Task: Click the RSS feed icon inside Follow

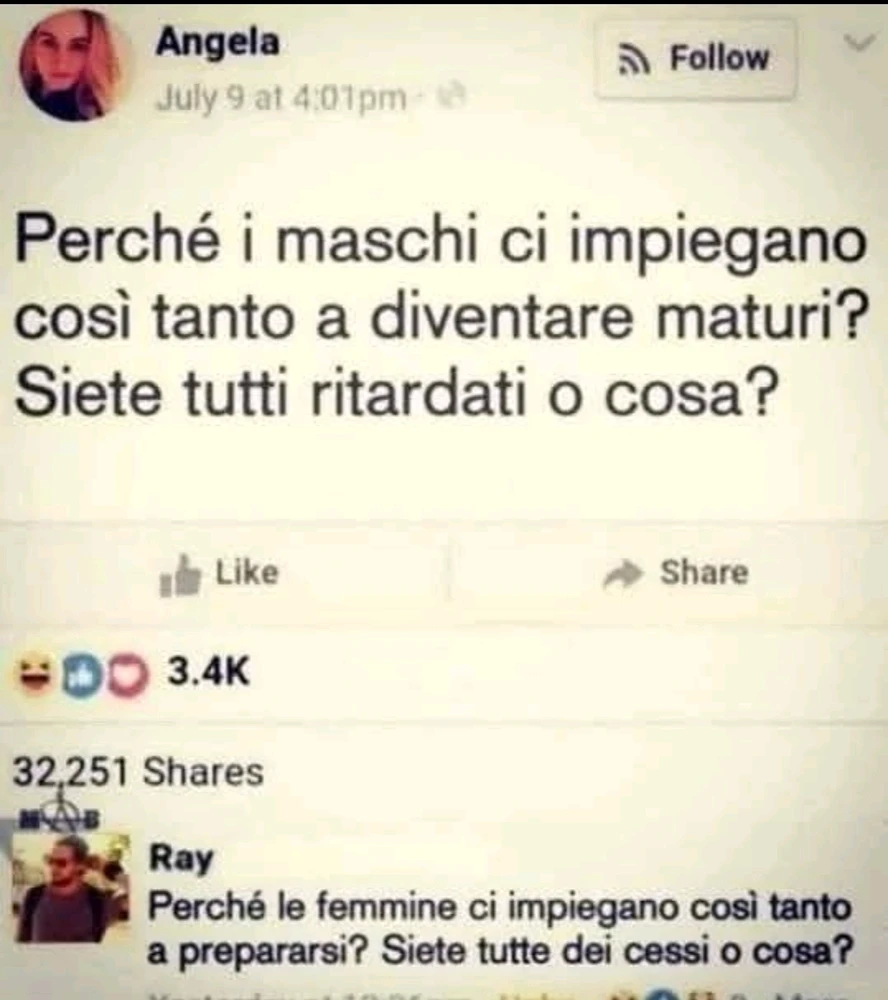Action: pyautogui.click(x=634, y=61)
